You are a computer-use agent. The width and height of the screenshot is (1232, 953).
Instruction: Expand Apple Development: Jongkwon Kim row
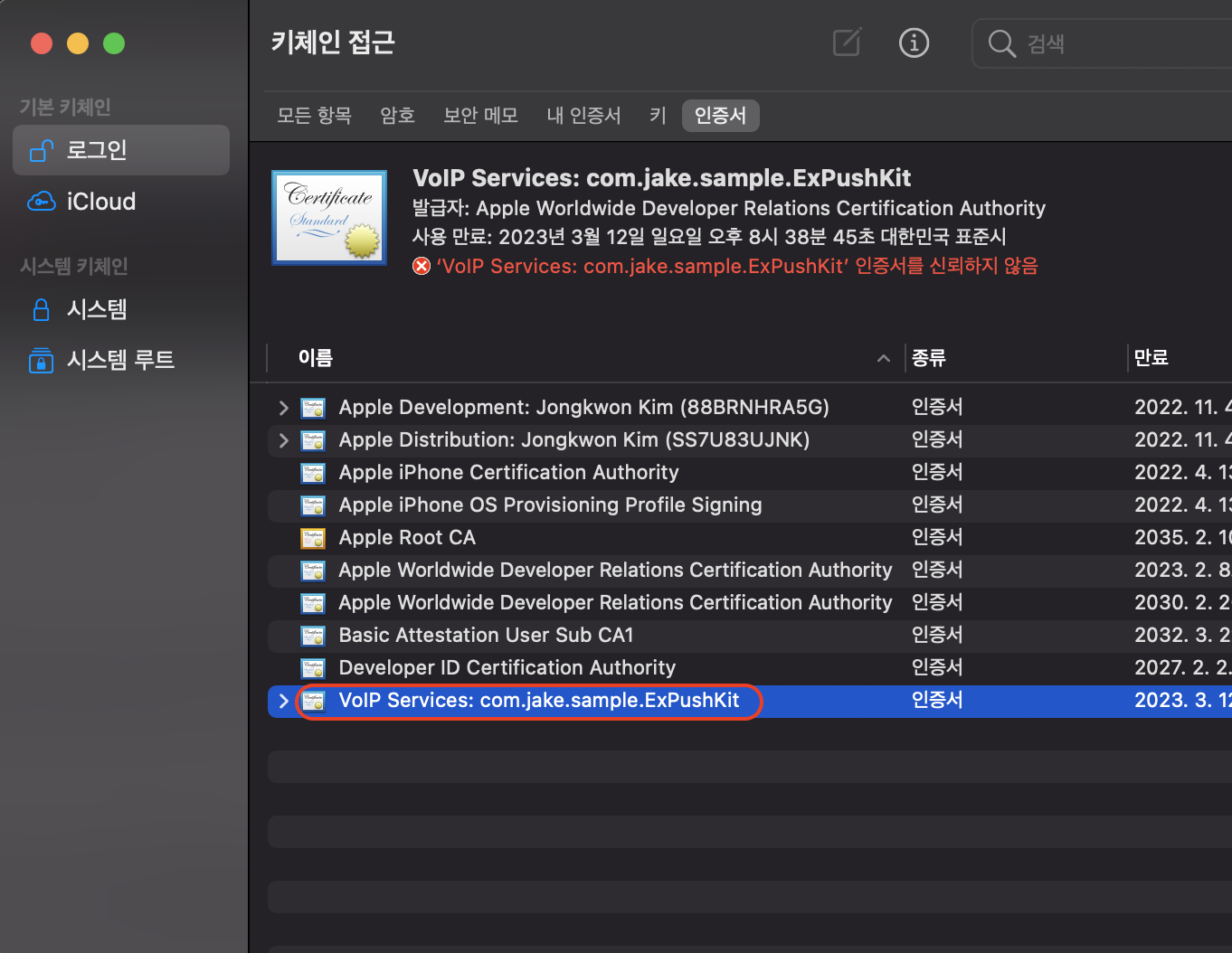click(x=284, y=408)
